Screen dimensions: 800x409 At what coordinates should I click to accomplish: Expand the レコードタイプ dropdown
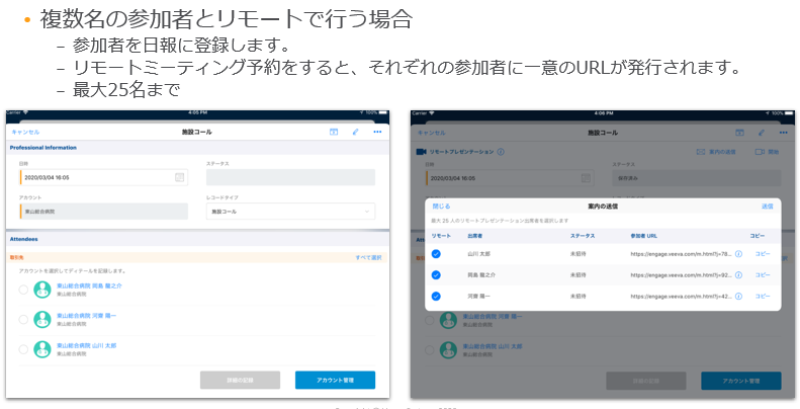tap(290, 211)
